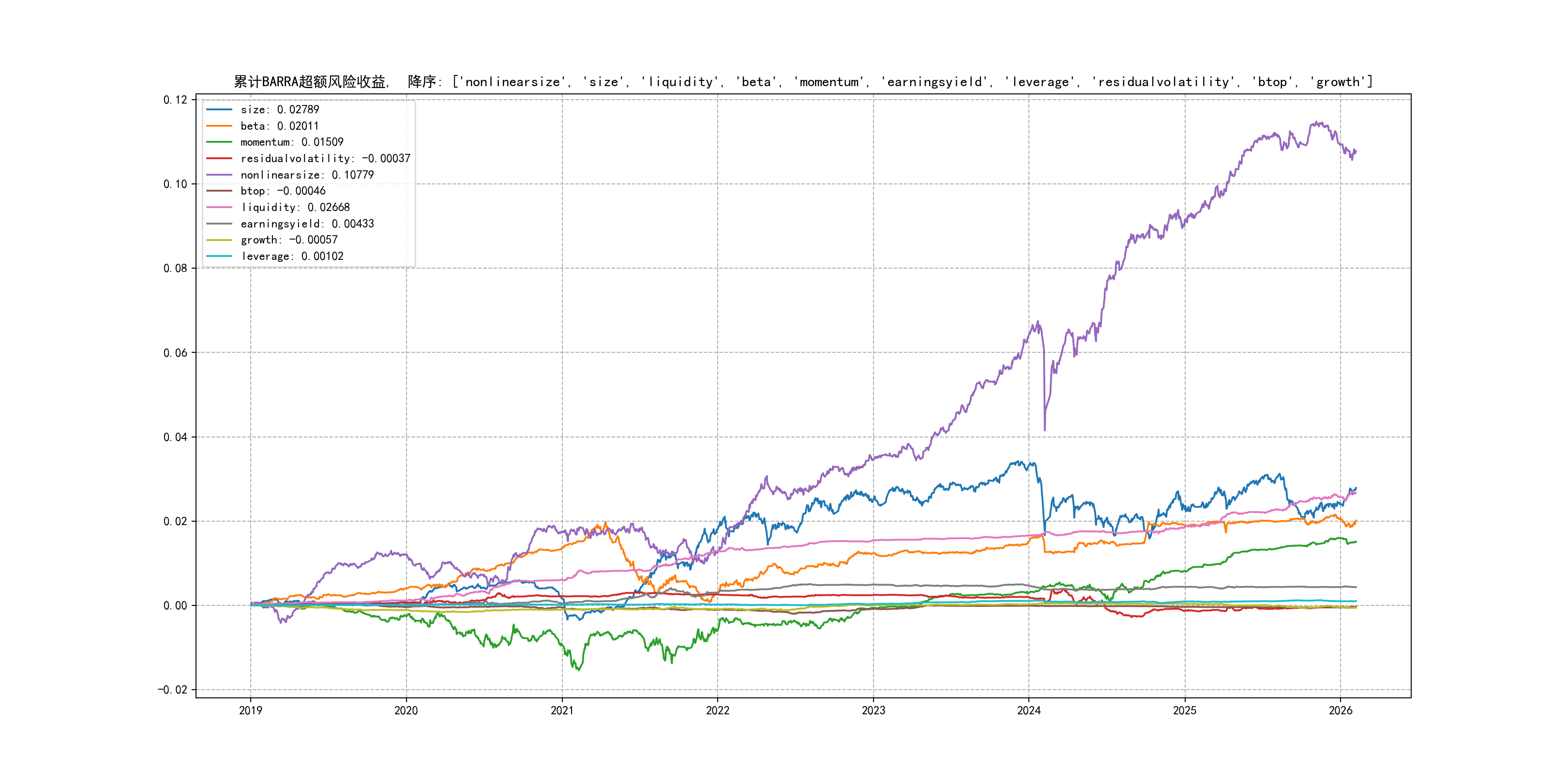
Task: Select the 'leverage: 0.00102' legend label
Action: click(292, 256)
